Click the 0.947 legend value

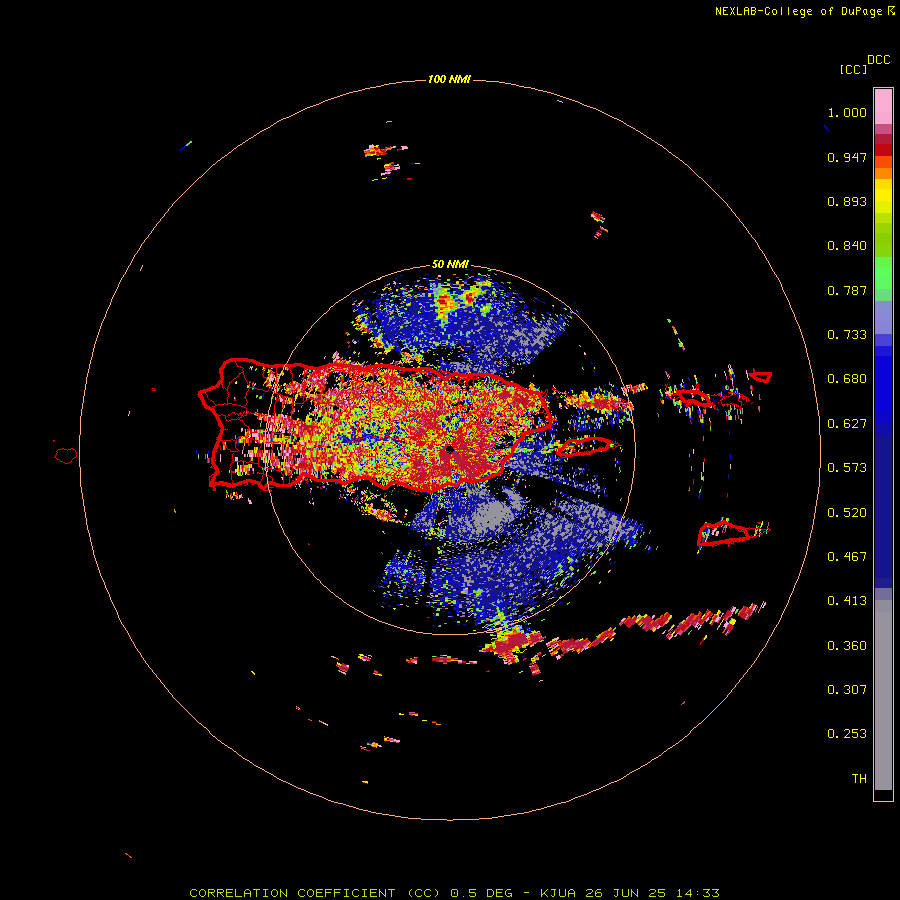pyautogui.click(x=847, y=157)
